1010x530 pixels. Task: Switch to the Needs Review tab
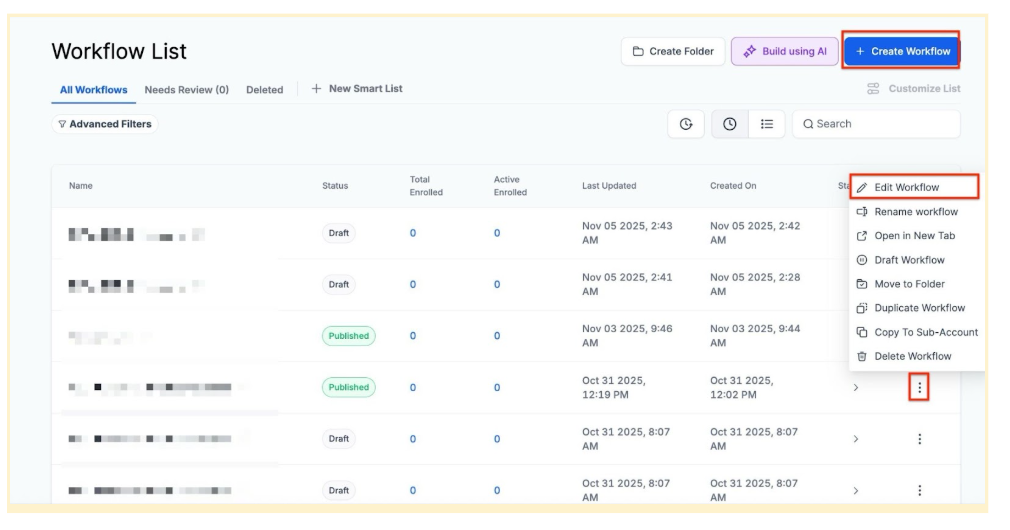pyautogui.click(x=186, y=90)
